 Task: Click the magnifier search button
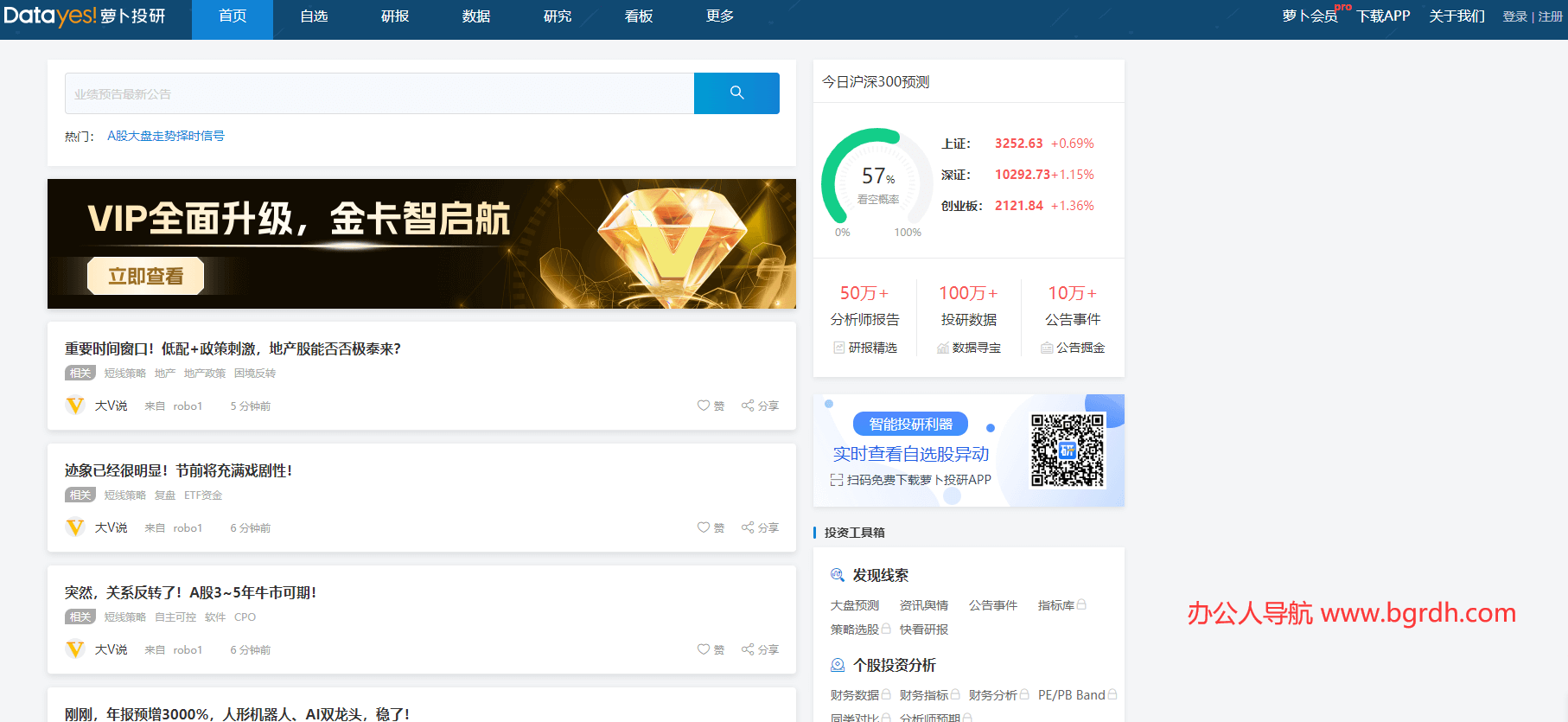point(736,93)
